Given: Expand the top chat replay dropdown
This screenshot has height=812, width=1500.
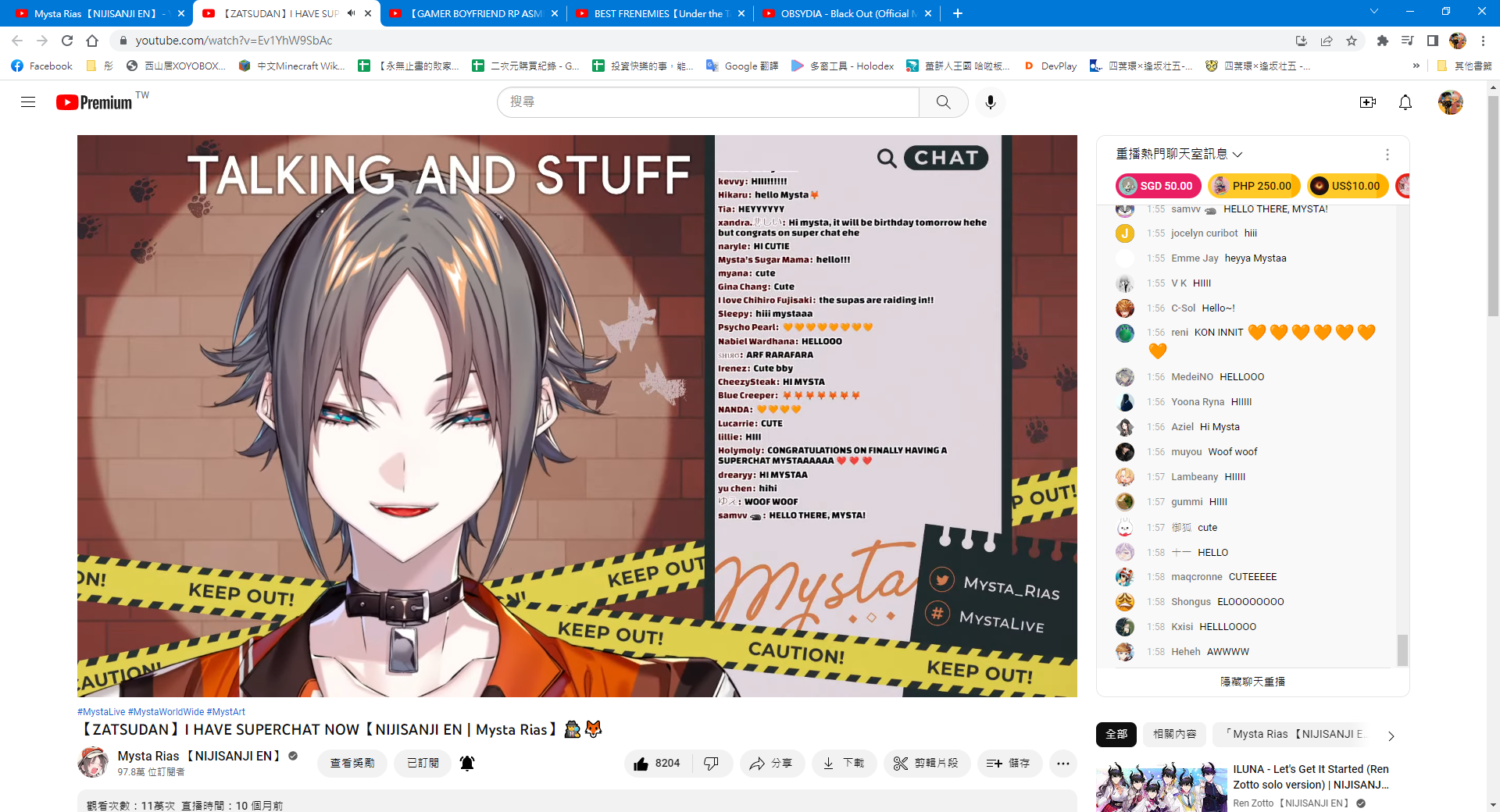Looking at the screenshot, I should pos(1179,155).
